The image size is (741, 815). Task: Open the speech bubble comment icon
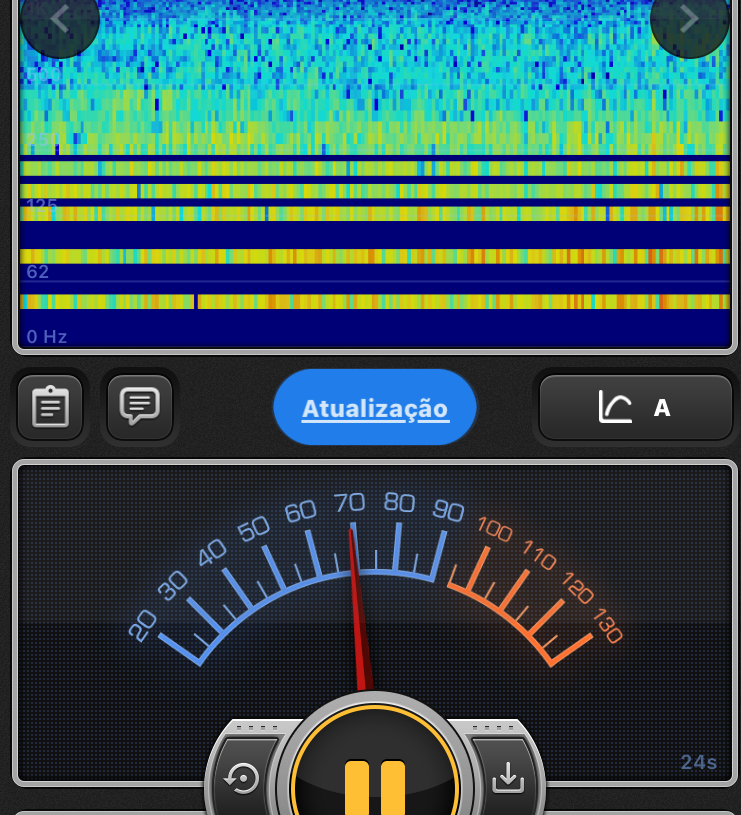click(x=140, y=406)
